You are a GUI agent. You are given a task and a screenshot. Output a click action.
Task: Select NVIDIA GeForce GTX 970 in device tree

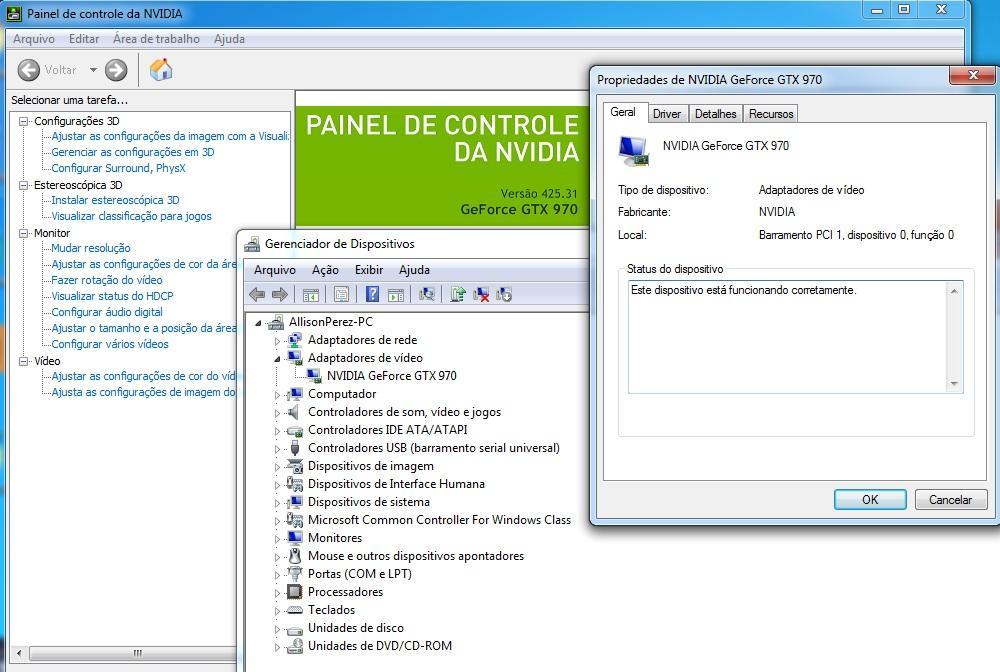391,376
